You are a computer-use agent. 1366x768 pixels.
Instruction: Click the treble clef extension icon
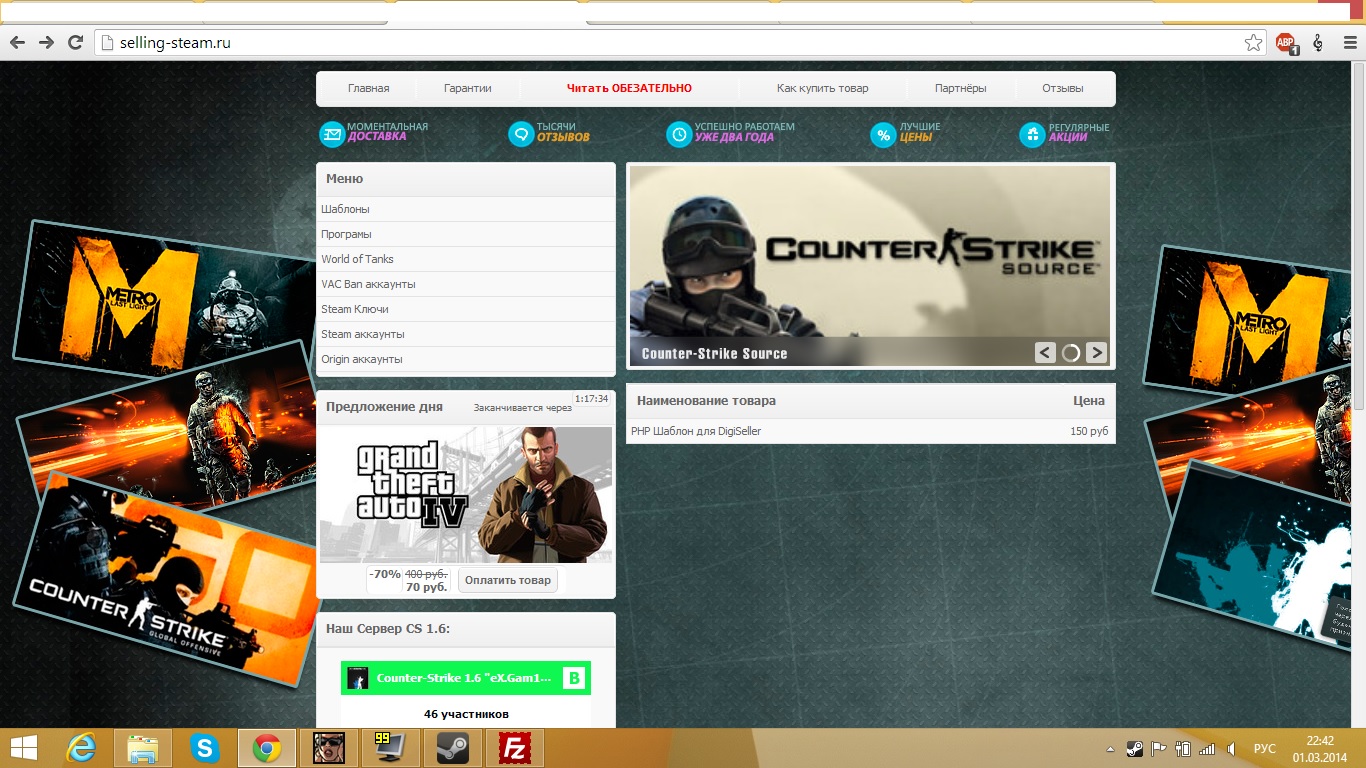[1318, 43]
